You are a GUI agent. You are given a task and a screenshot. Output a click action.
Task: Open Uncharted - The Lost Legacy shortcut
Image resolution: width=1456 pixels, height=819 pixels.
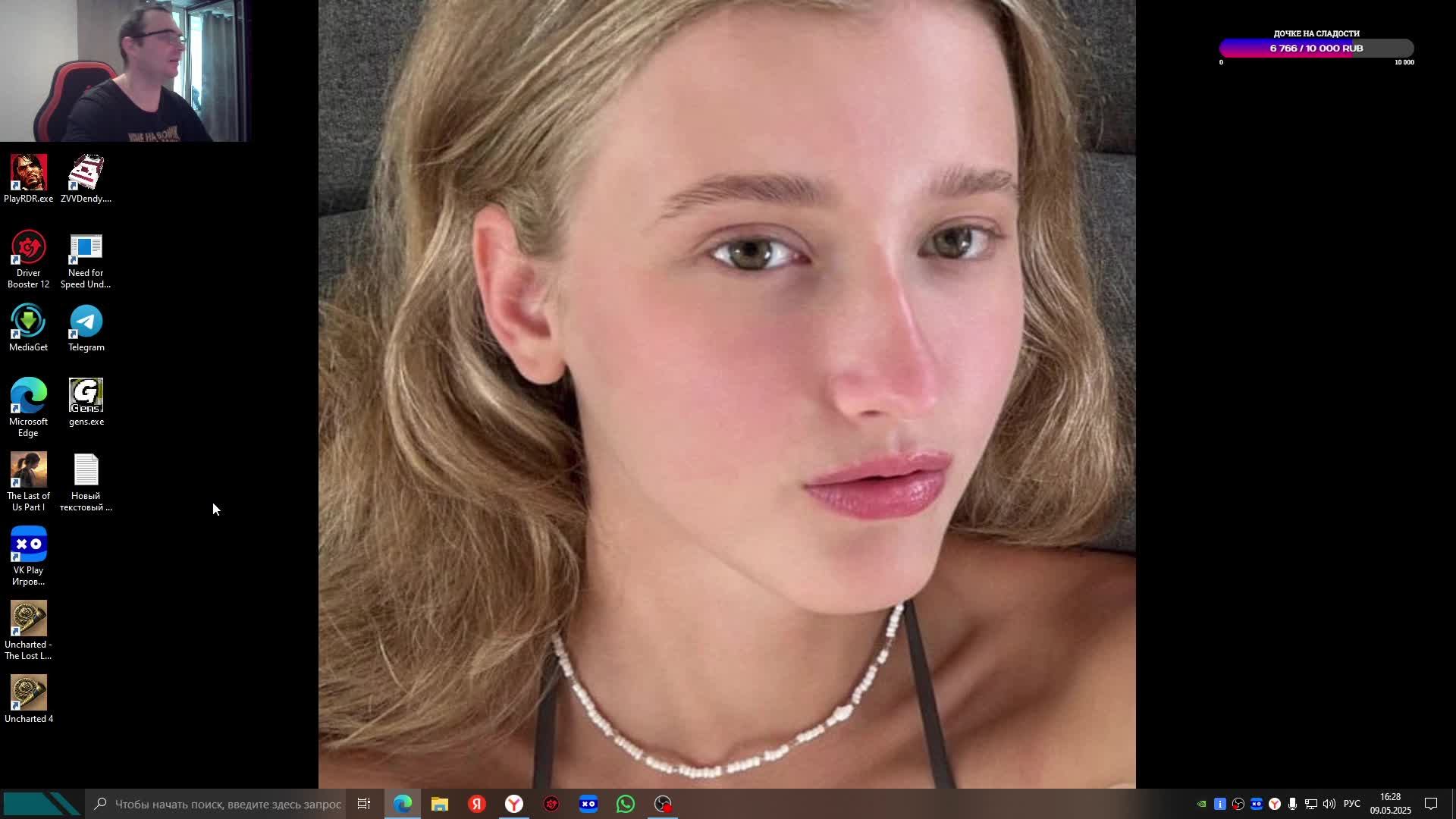click(29, 631)
